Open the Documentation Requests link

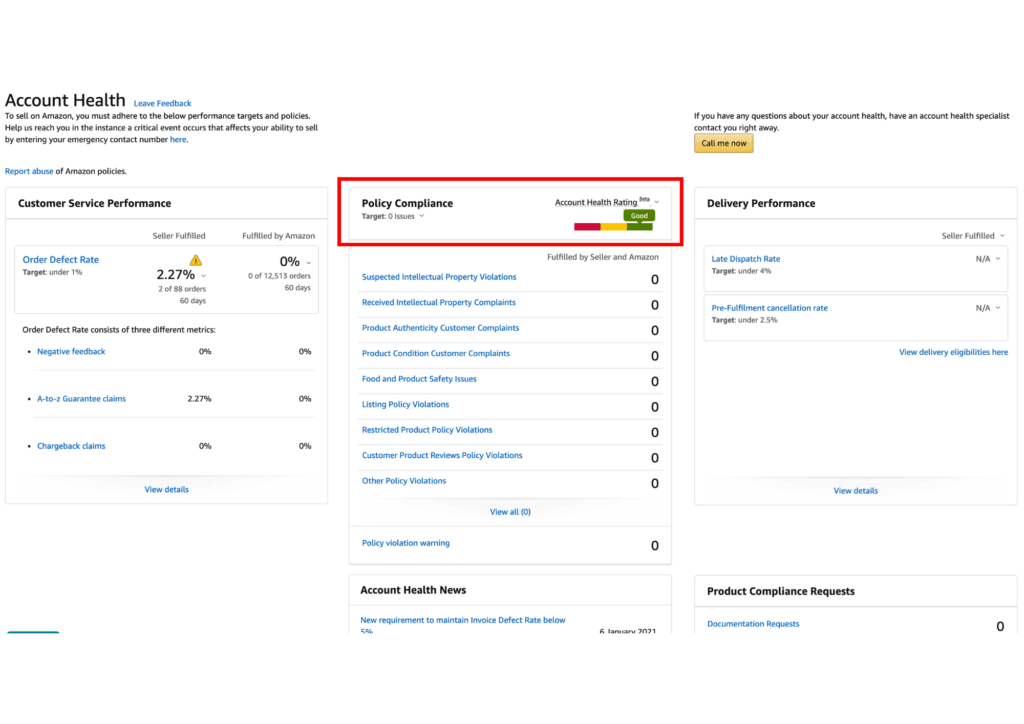coord(752,623)
